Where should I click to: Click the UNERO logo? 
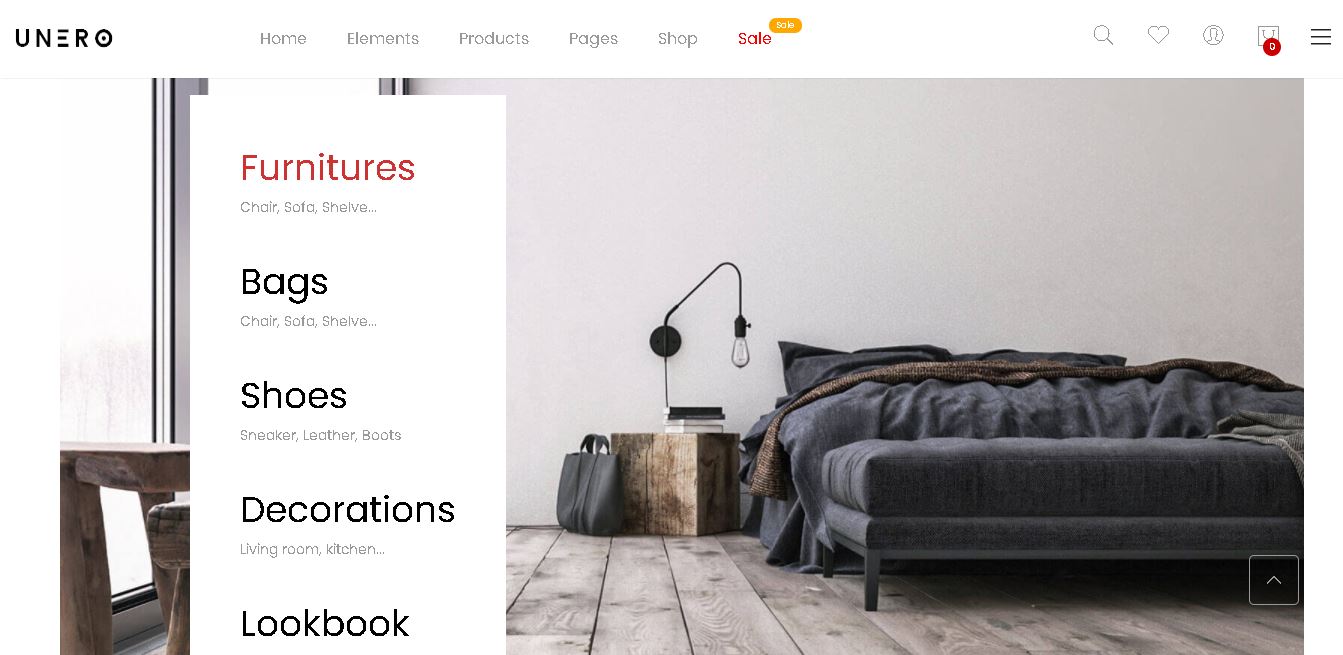pos(64,38)
